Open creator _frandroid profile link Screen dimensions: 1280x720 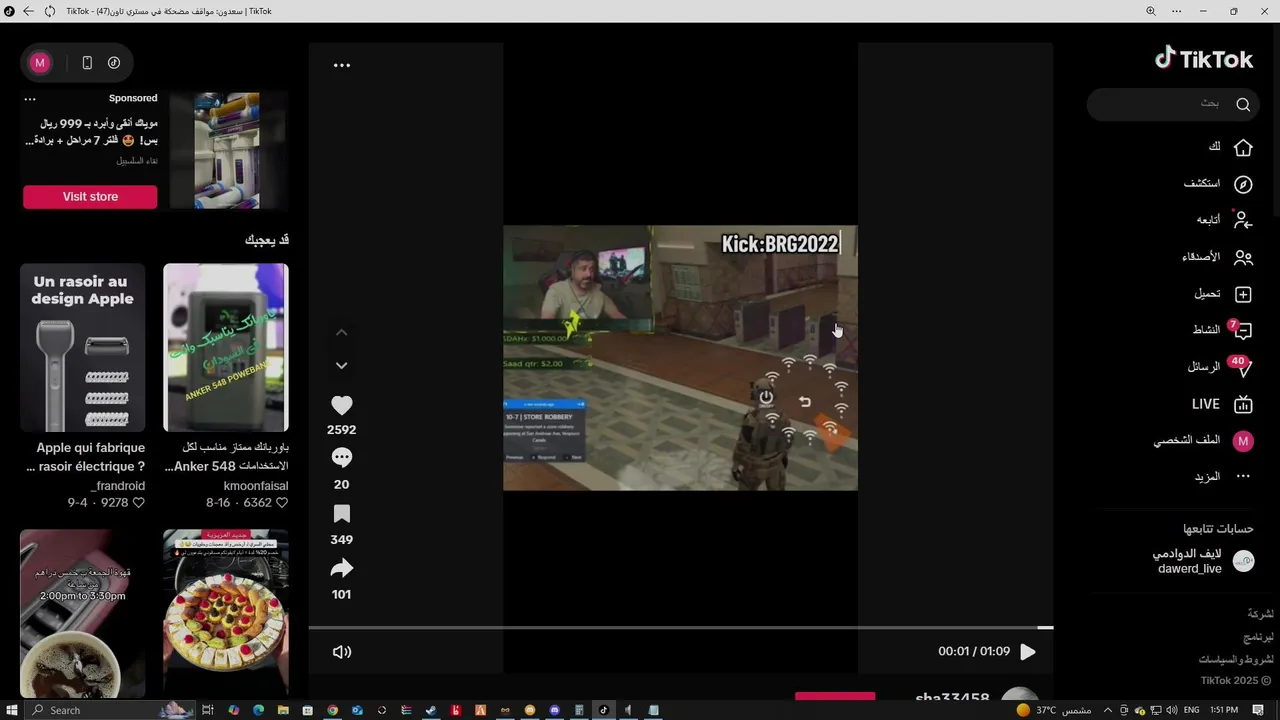[x=118, y=486]
